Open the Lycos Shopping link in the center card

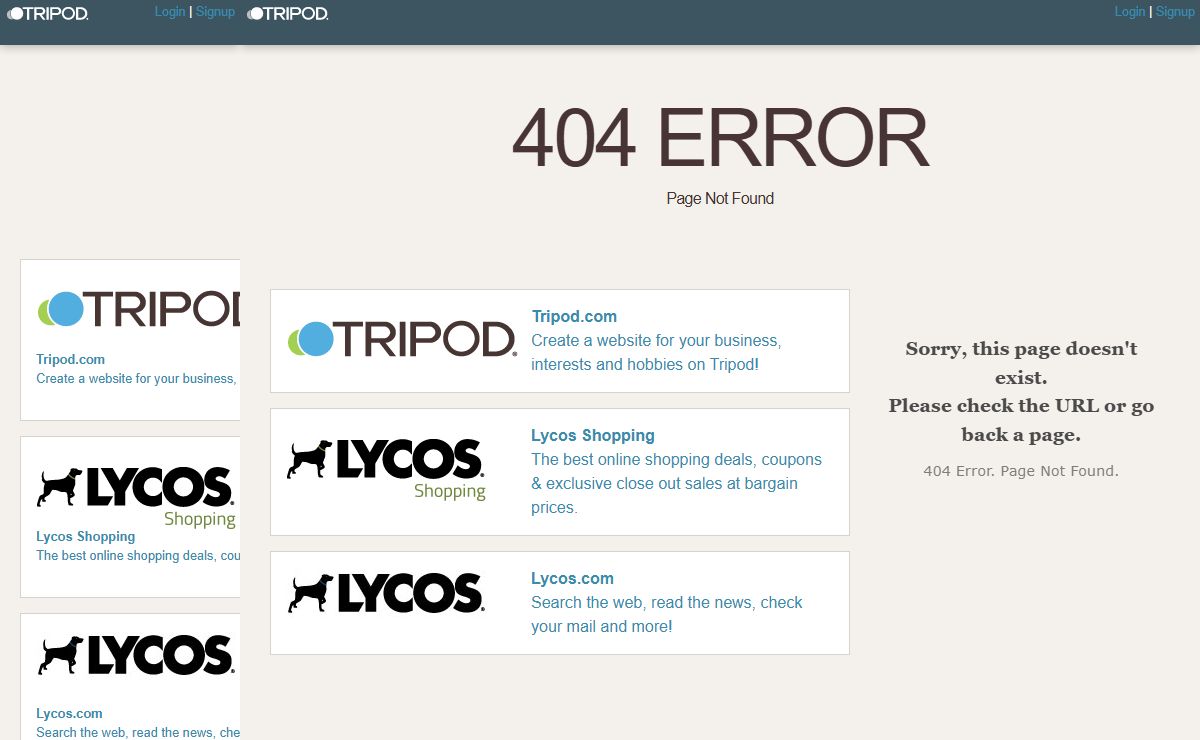593,435
